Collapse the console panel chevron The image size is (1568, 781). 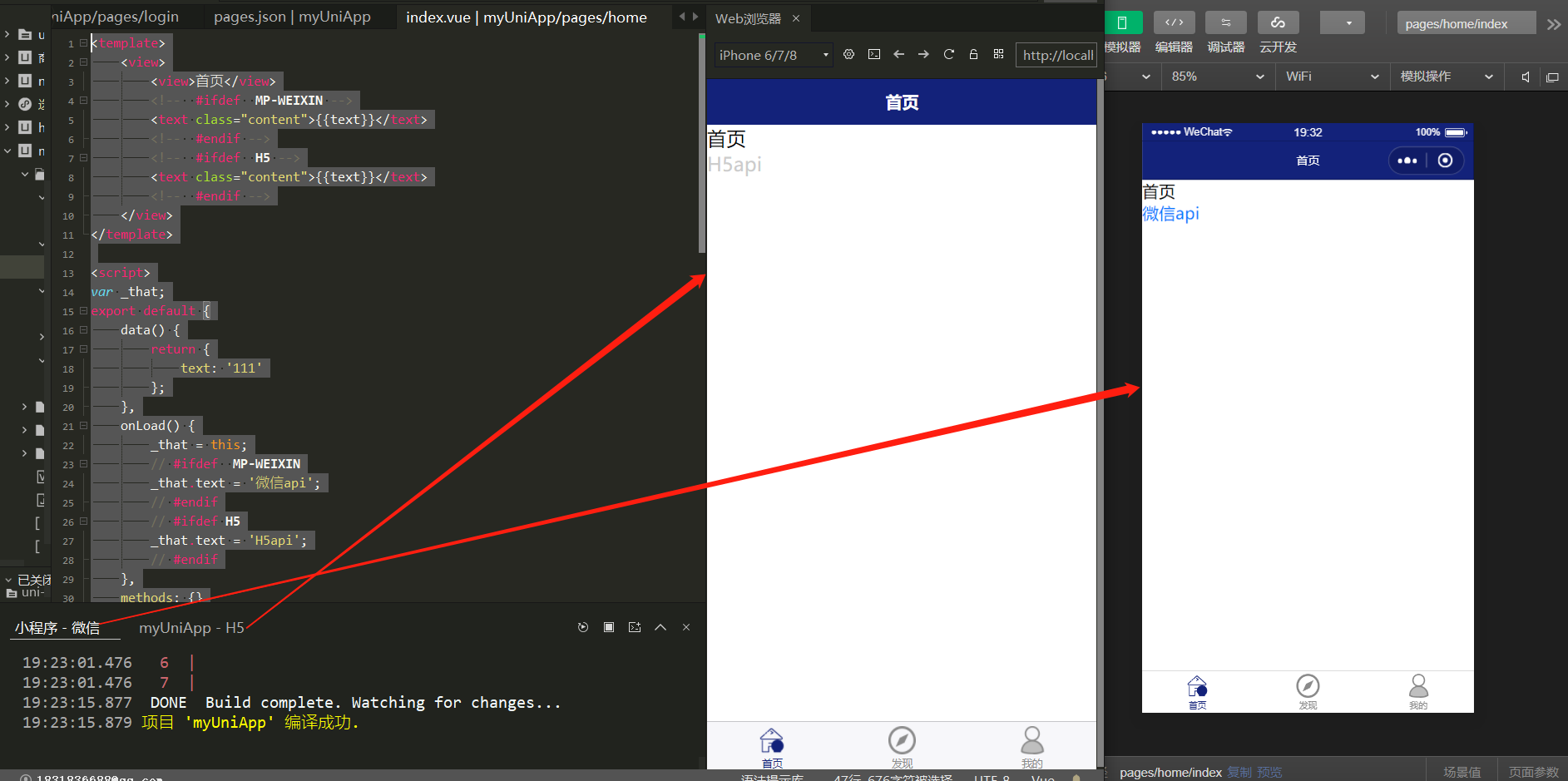click(660, 627)
